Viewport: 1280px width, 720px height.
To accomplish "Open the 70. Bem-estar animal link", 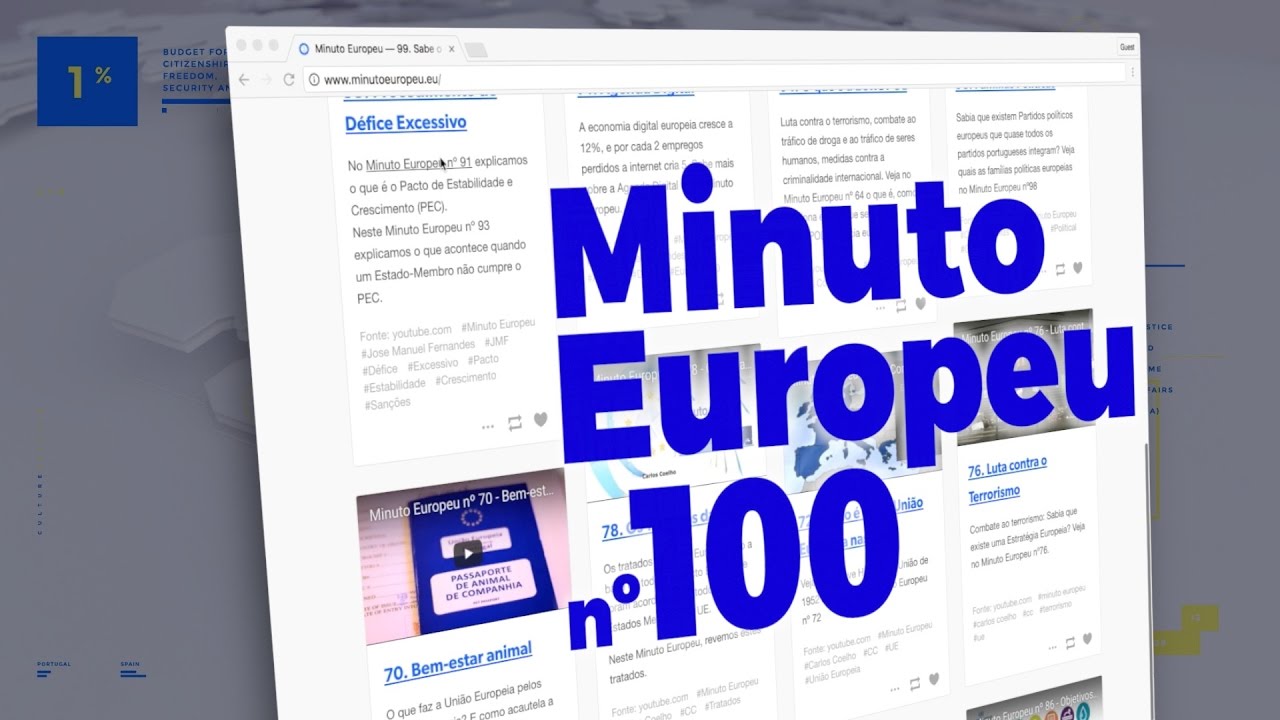I will click(458, 664).
